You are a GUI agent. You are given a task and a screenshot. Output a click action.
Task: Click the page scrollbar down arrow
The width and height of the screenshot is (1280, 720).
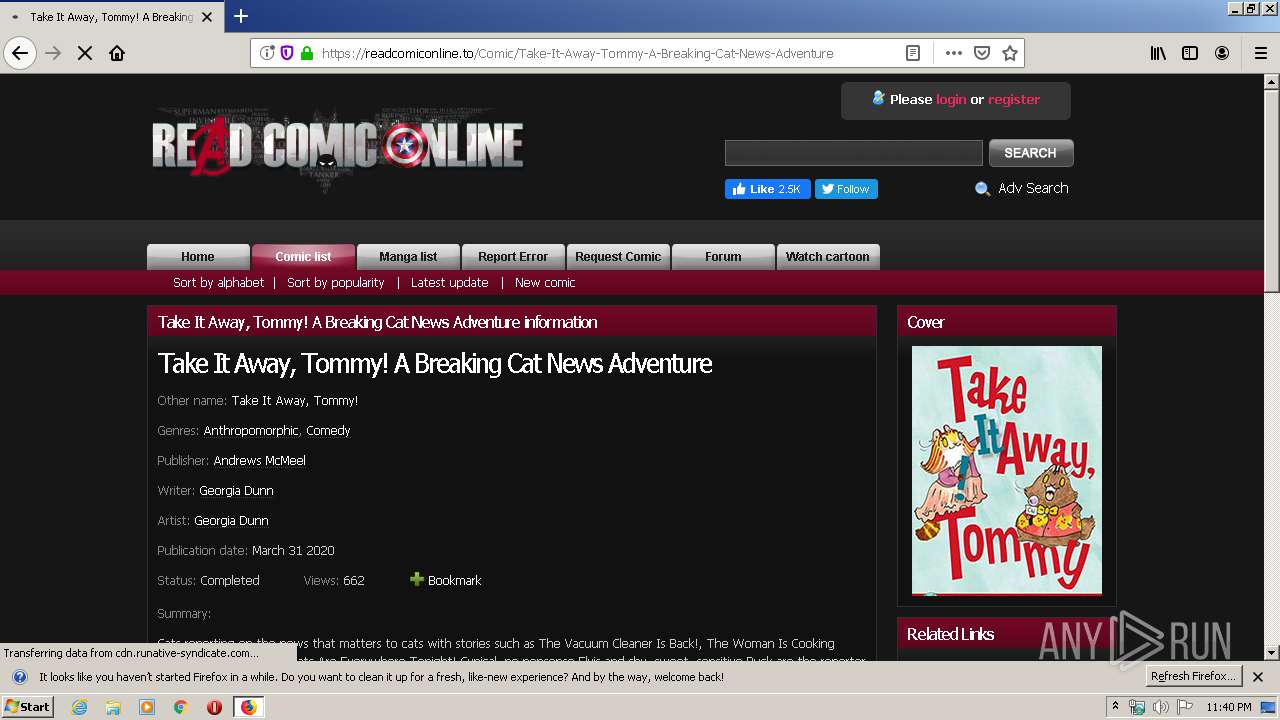pos(1272,652)
